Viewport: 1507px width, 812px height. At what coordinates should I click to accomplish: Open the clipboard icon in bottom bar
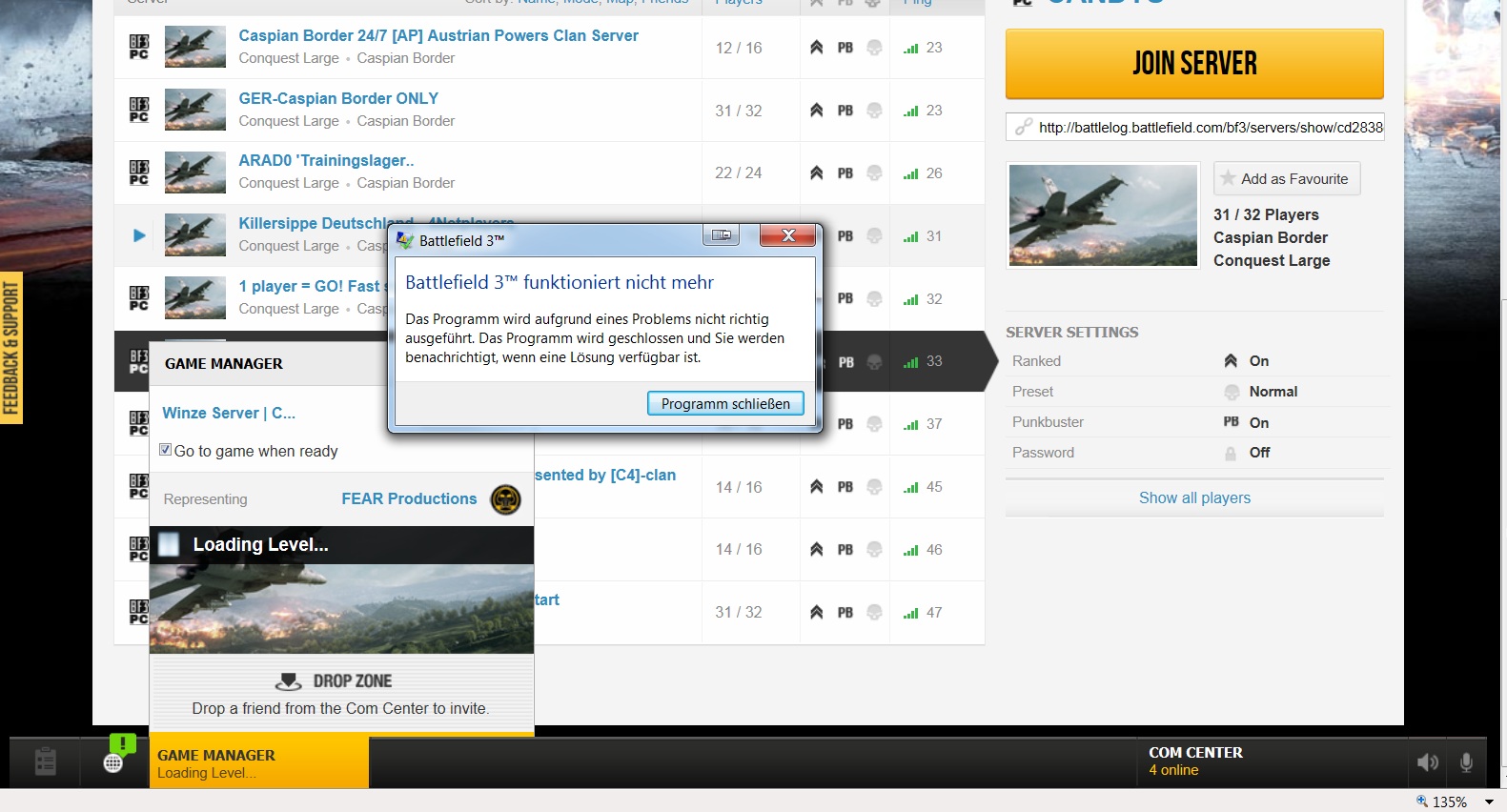point(45,761)
